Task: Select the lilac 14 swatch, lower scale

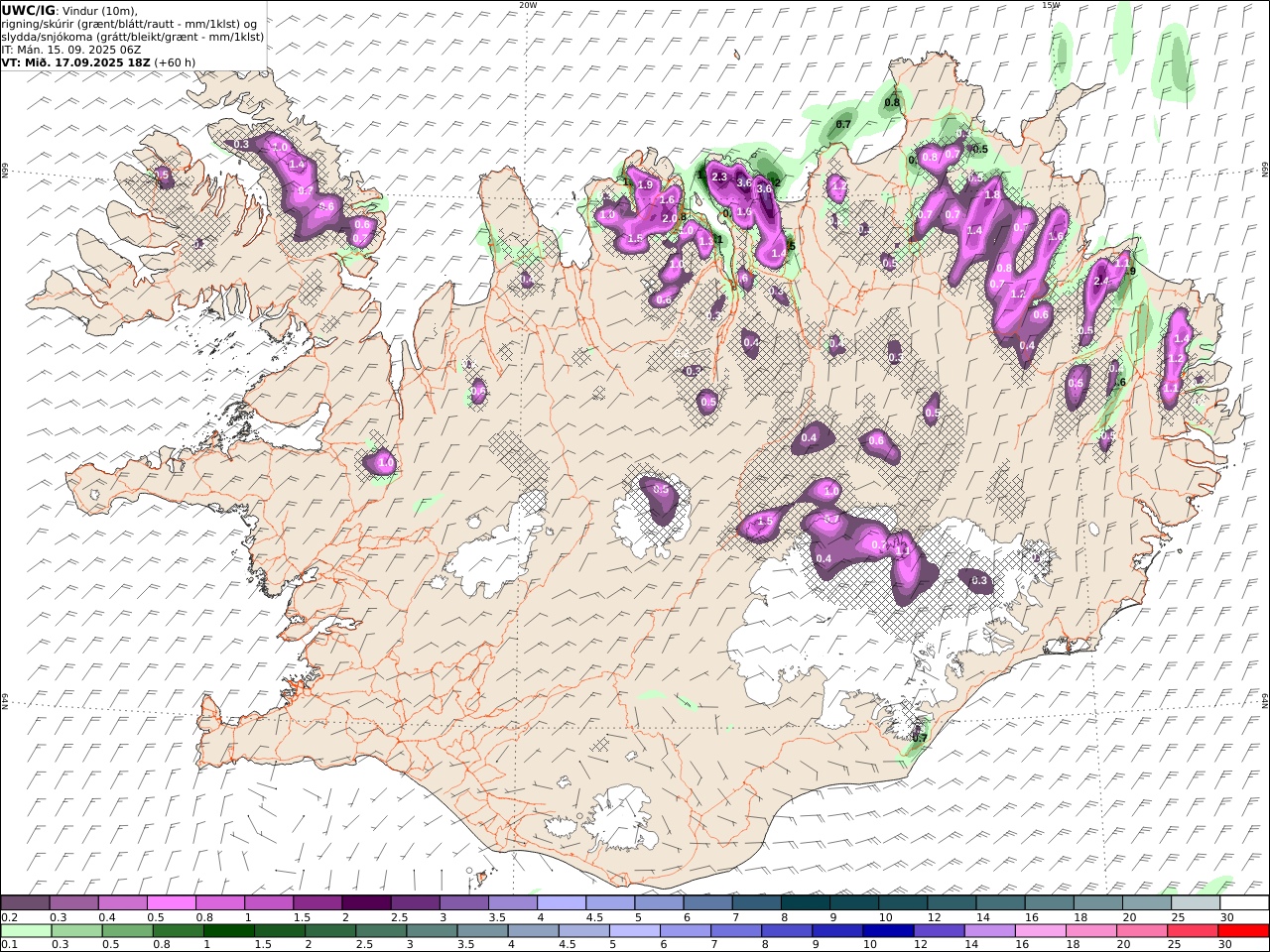Action: point(988,931)
